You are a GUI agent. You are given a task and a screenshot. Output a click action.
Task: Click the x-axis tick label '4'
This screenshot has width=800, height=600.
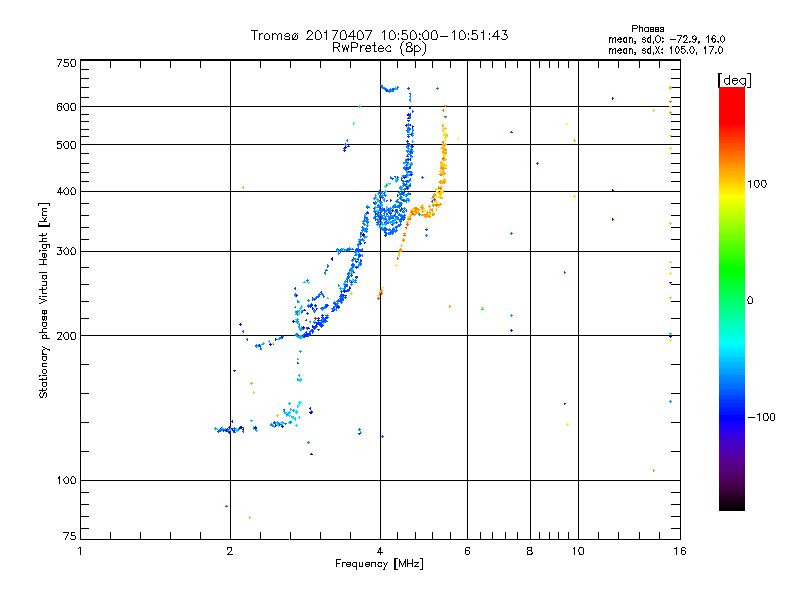(380, 551)
